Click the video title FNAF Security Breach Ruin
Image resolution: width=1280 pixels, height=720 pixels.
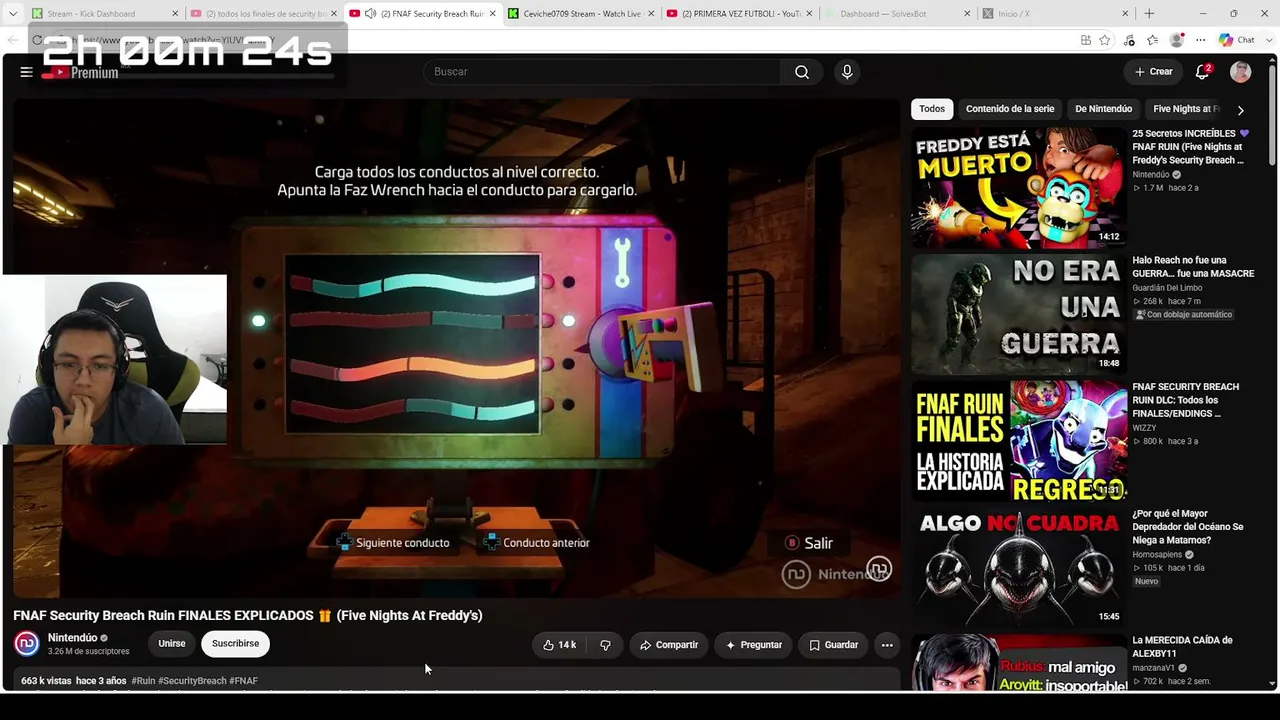pyautogui.click(x=248, y=616)
